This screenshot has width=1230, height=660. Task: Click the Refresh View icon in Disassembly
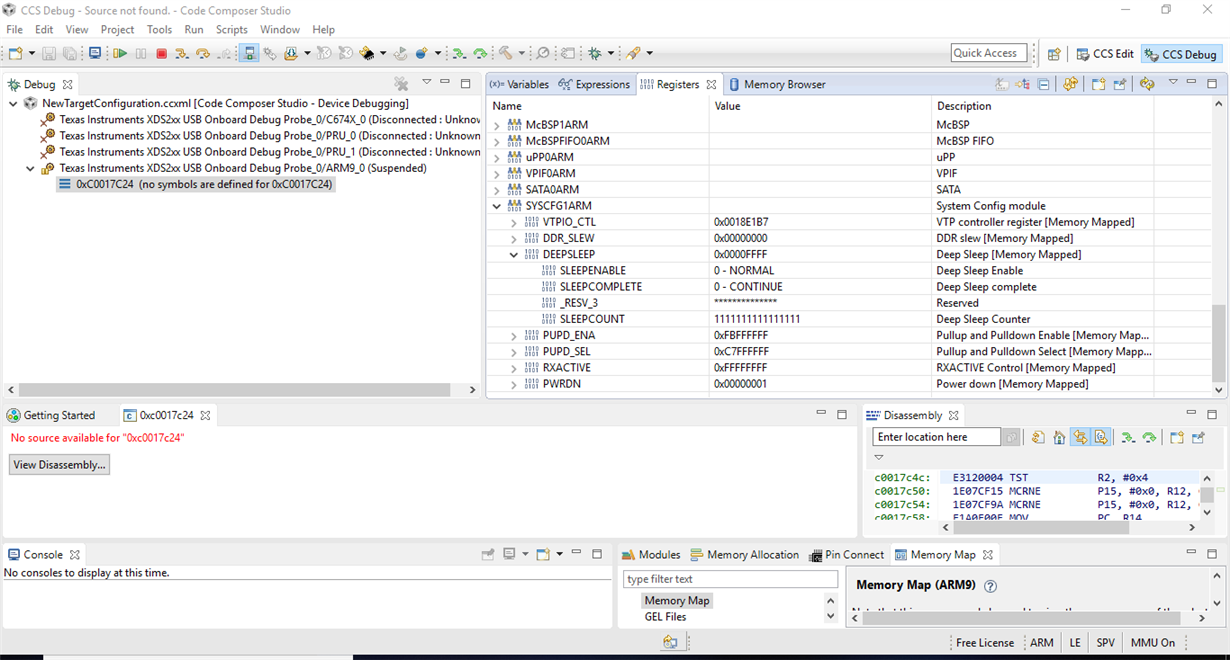click(x=1038, y=437)
